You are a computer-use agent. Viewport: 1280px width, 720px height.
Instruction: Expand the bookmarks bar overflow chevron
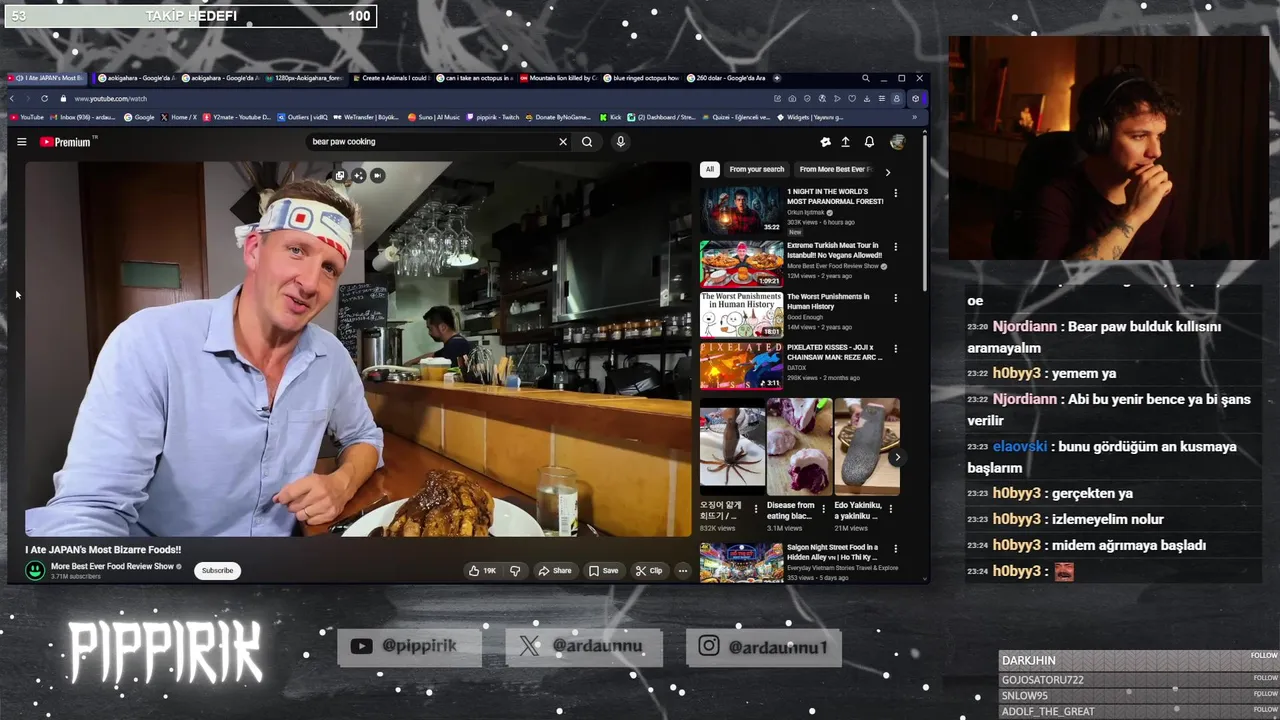point(913,117)
